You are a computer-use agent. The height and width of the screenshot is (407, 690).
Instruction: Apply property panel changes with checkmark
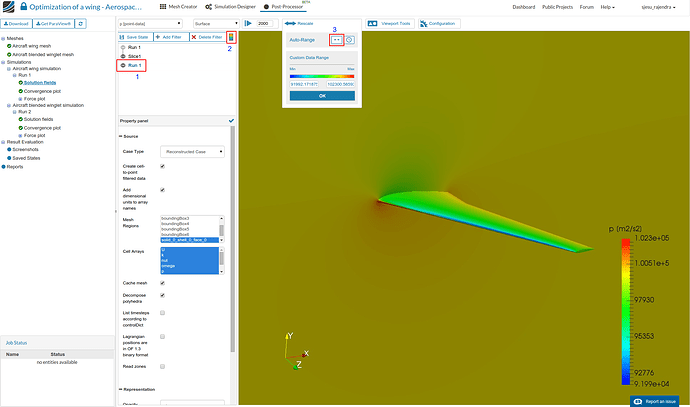coord(231,121)
